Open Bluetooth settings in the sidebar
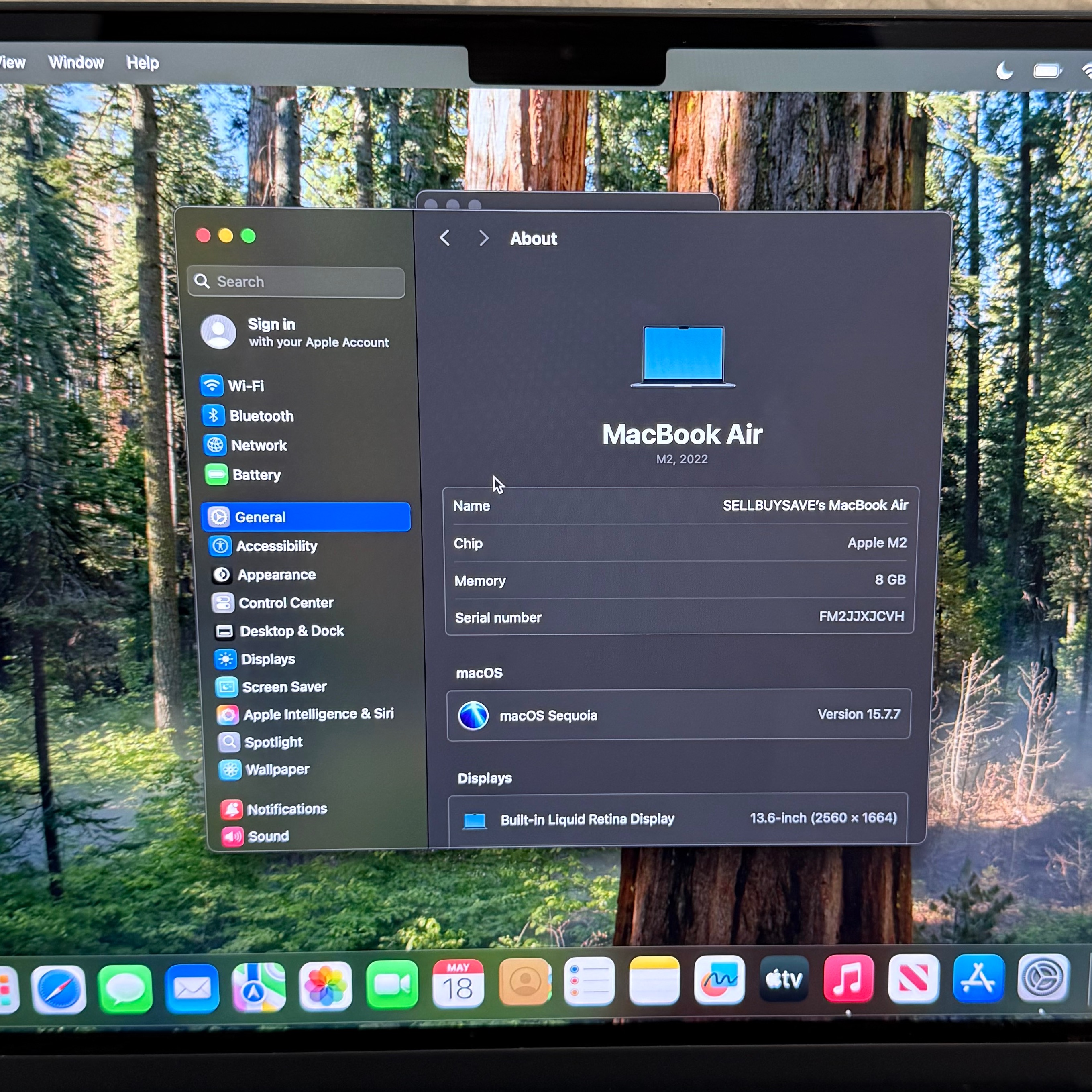Image resolution: width=1092 pixels, height=1092 pixels. tap(248, 416)
